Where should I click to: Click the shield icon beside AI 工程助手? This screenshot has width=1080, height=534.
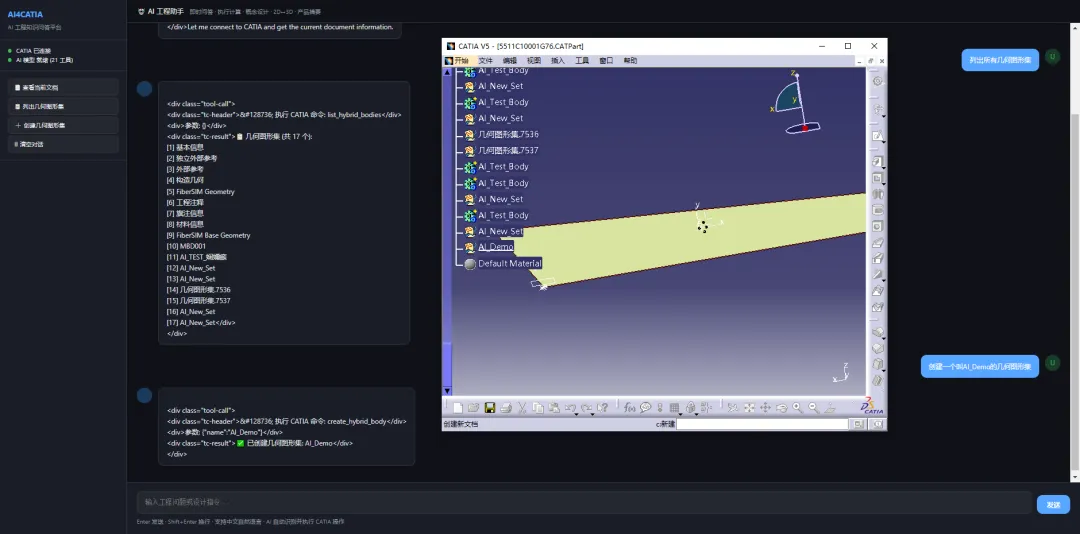pos(141,12)
